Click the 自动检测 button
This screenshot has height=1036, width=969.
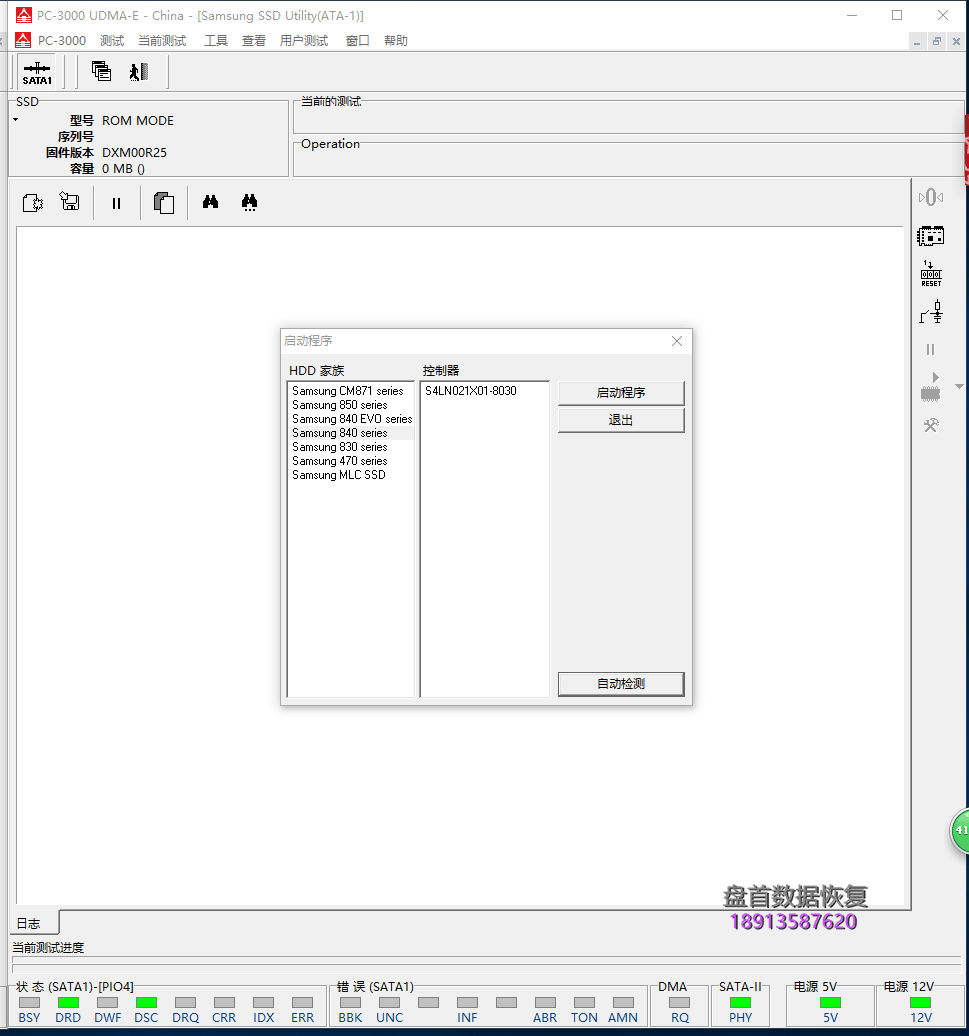click(621, 684)
